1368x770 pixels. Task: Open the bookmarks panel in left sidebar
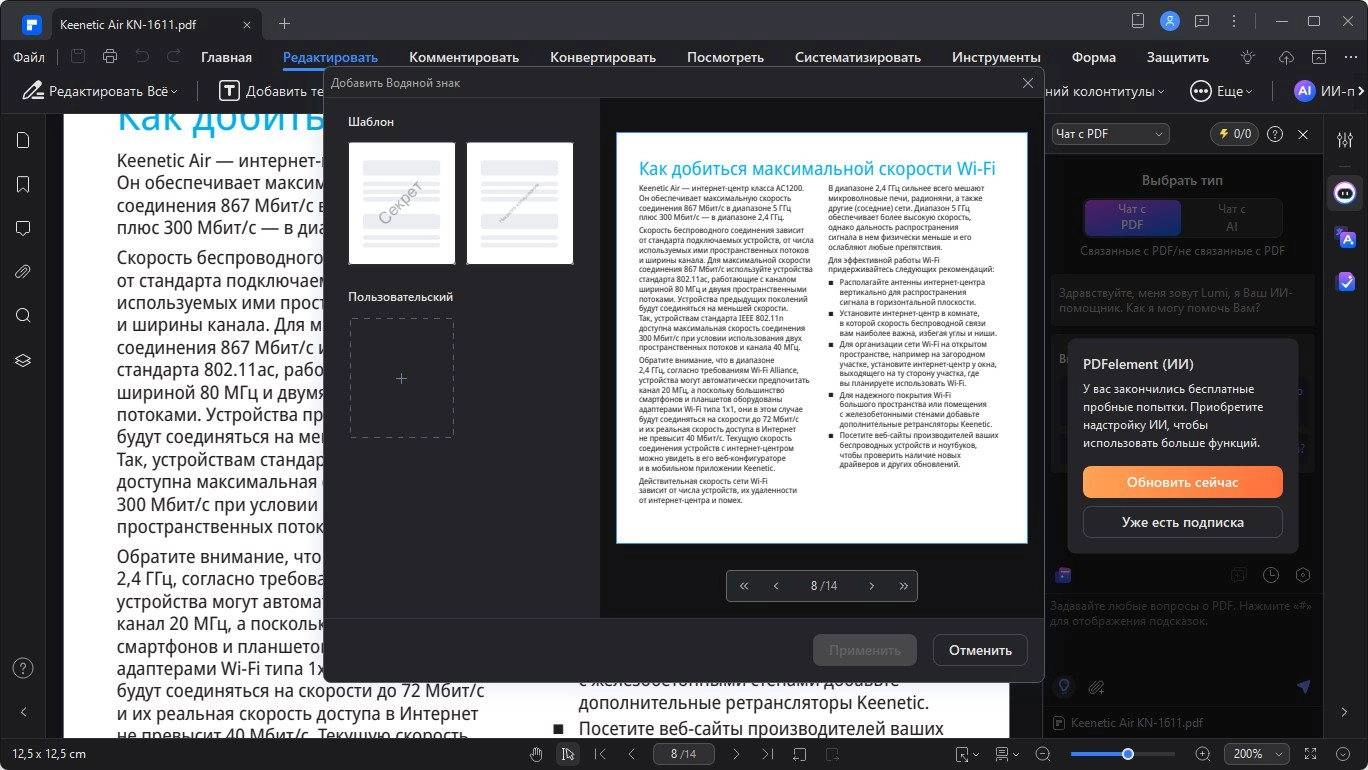click(x=23, y=184)
